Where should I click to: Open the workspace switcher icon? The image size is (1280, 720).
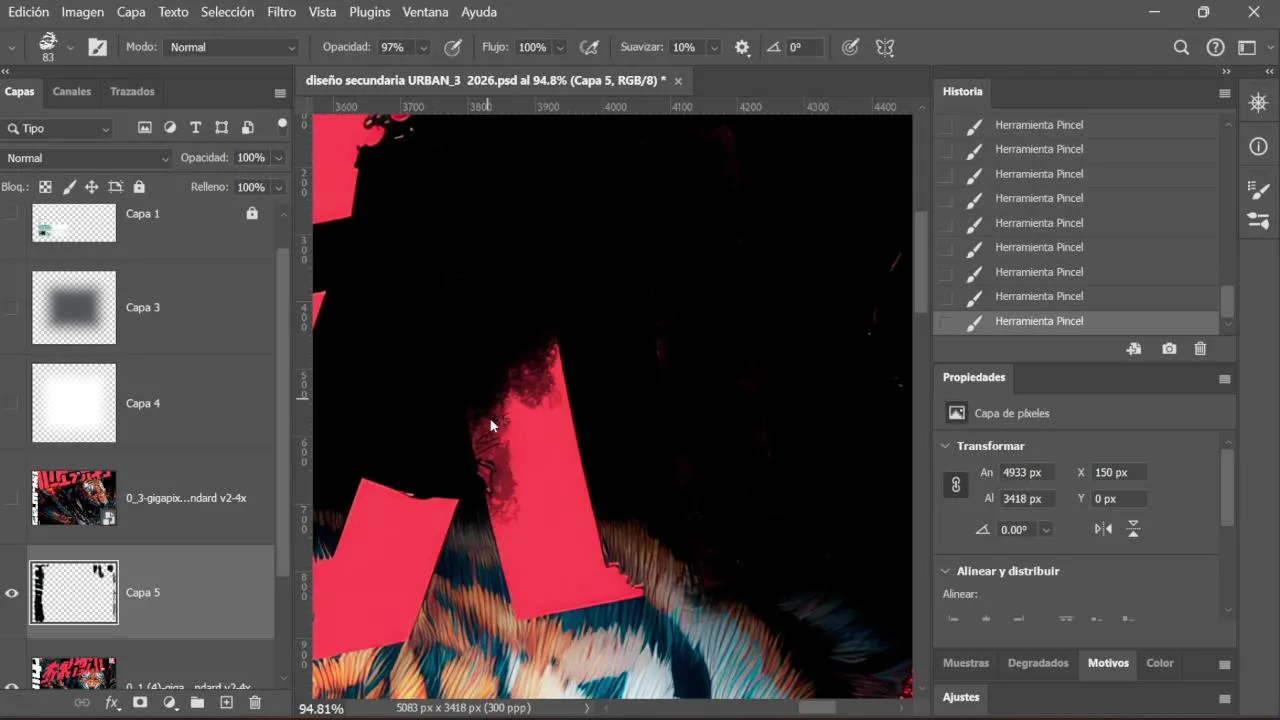[x=1246, y=47]
